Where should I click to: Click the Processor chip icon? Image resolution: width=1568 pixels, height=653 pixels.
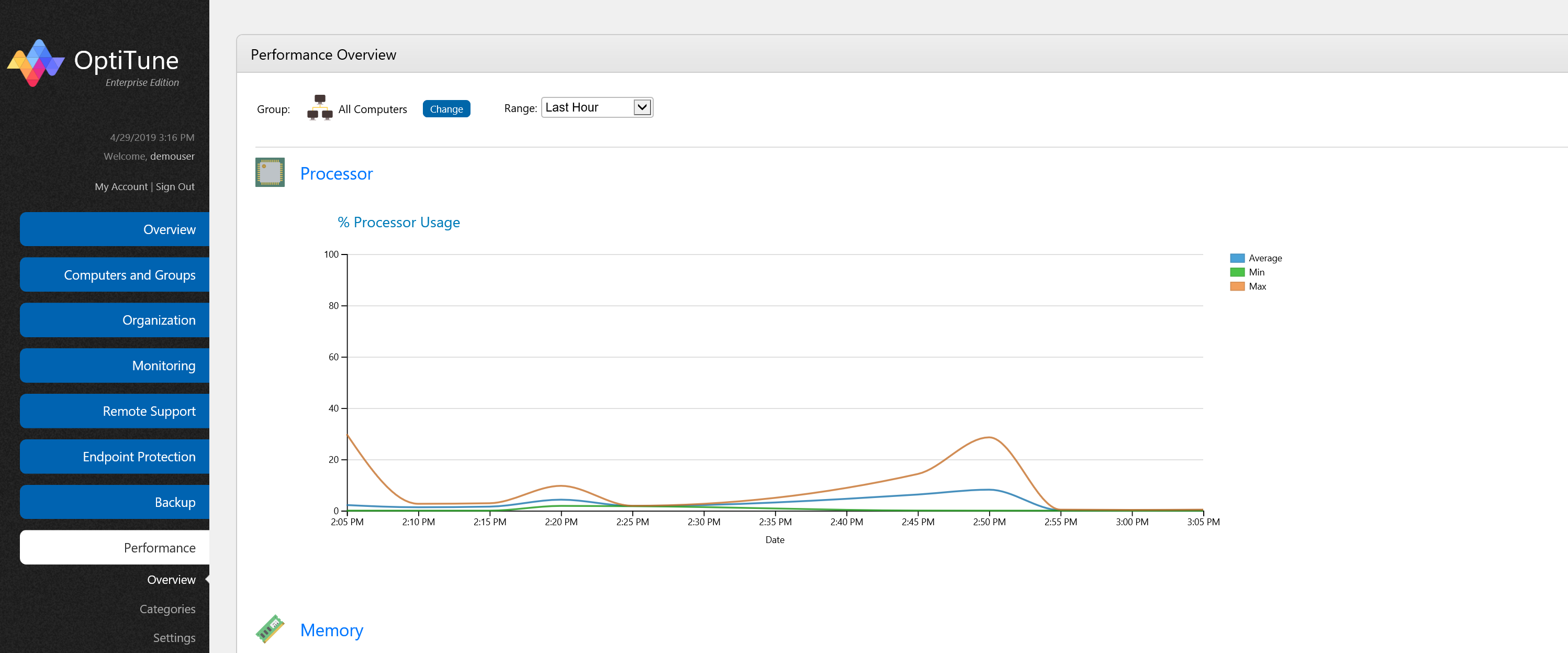coord(270,172)
